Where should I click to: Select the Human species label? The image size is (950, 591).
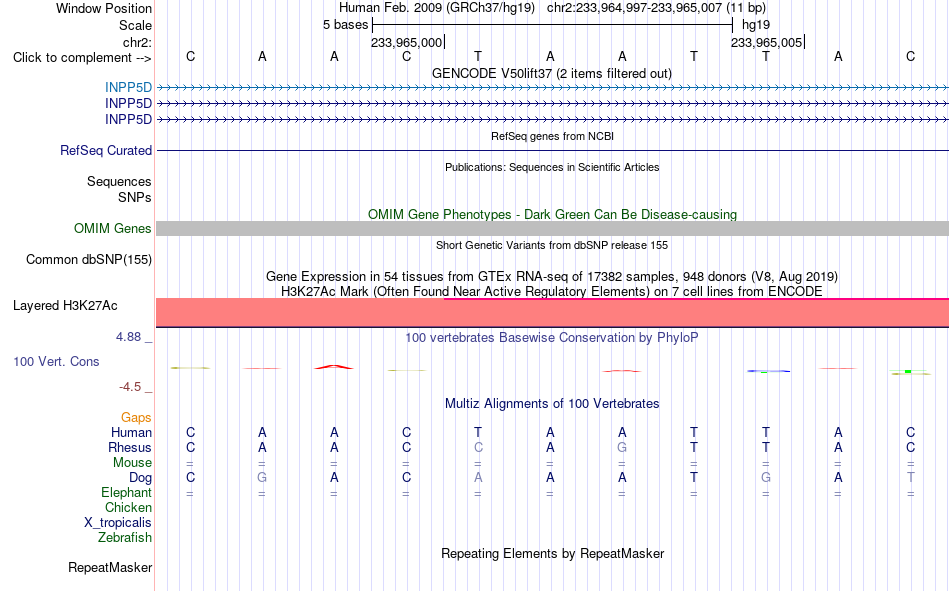[131, 432]
